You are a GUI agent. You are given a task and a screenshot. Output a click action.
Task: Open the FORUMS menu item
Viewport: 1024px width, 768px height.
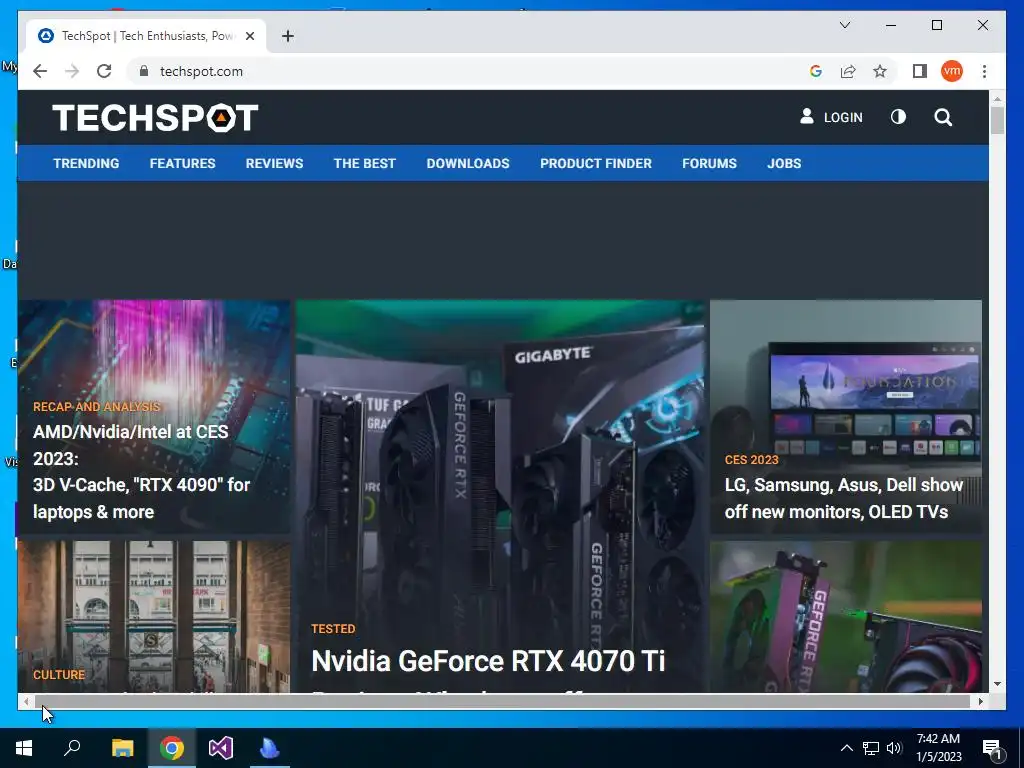709,163
